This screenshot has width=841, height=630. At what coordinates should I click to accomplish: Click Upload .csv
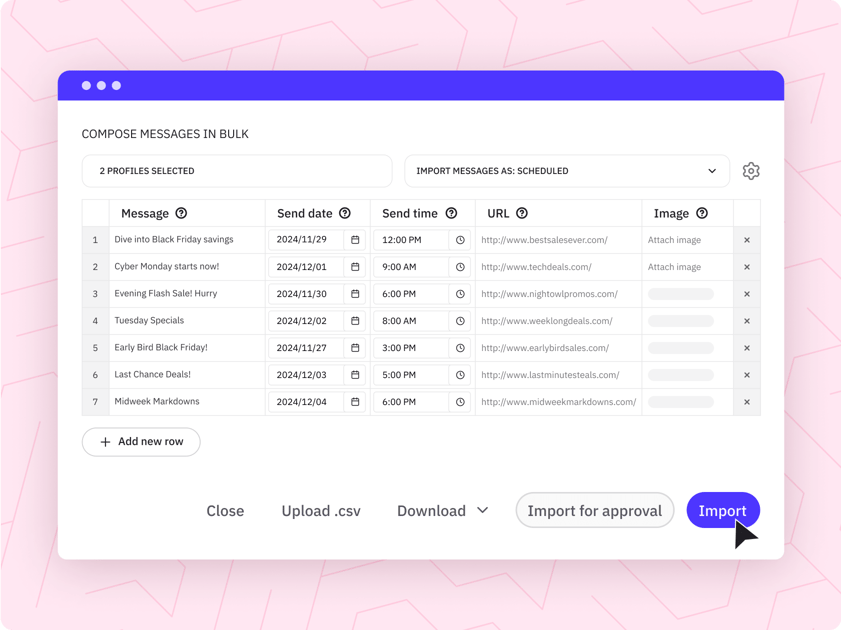pyautogui.click(x=321, y=510)
